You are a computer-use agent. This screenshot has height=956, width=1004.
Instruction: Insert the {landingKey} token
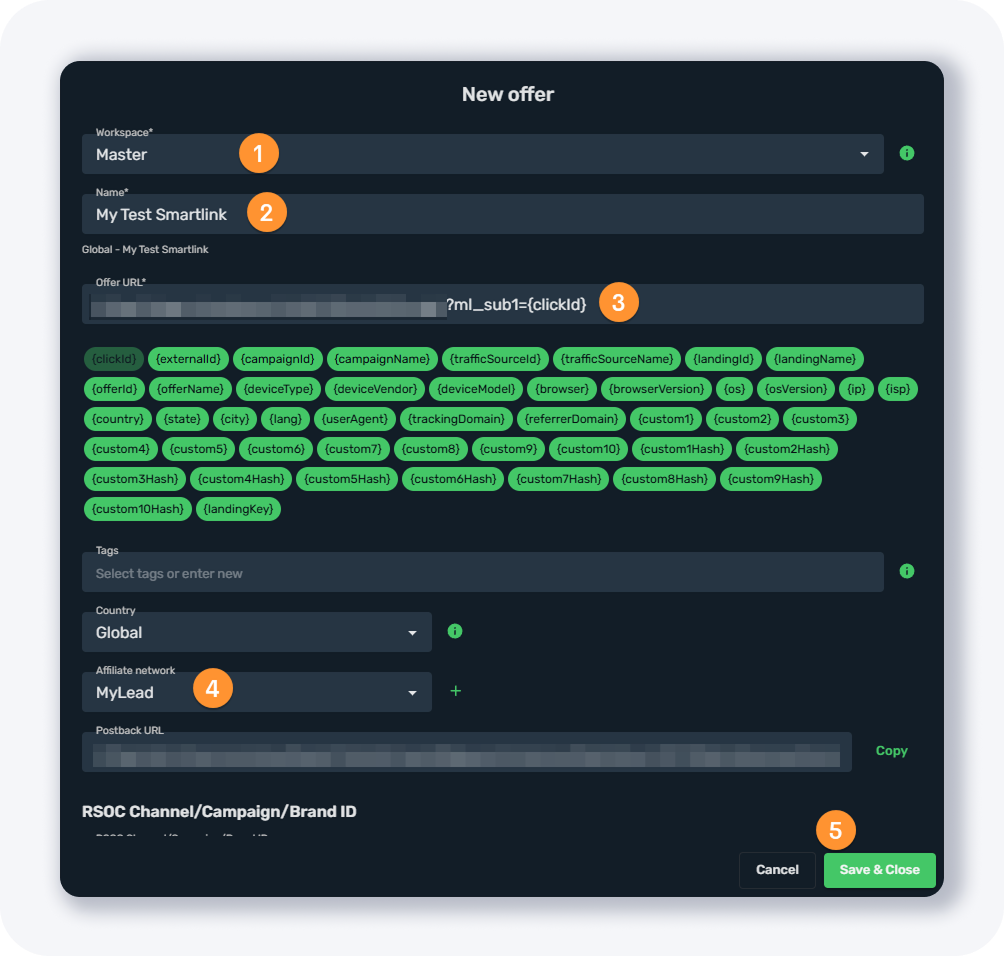[x=239, y=509]
